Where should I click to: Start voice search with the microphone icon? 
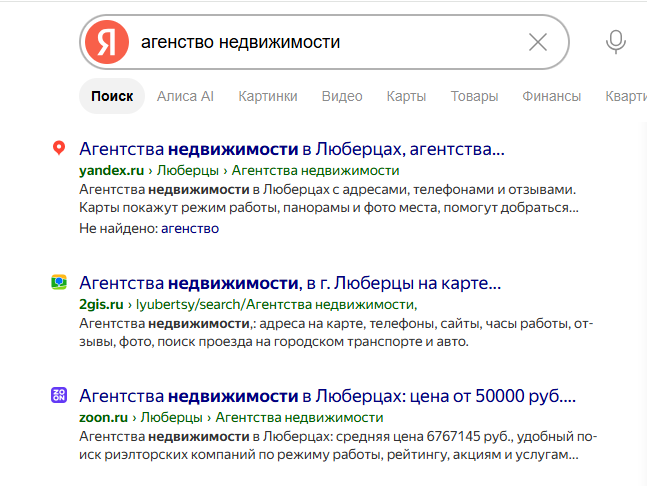pyautogui.click(x=616, y=42)
